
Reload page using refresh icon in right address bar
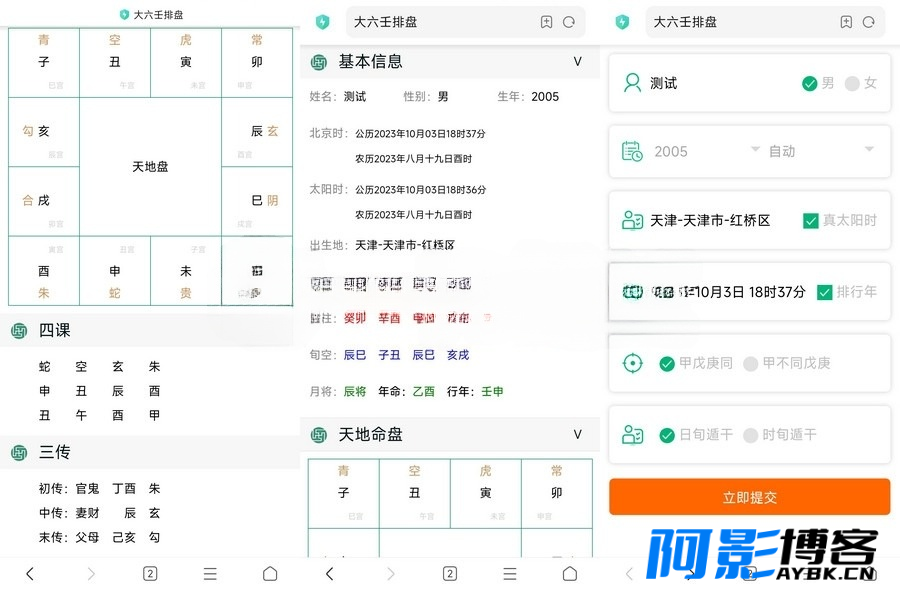coord(868,22)
